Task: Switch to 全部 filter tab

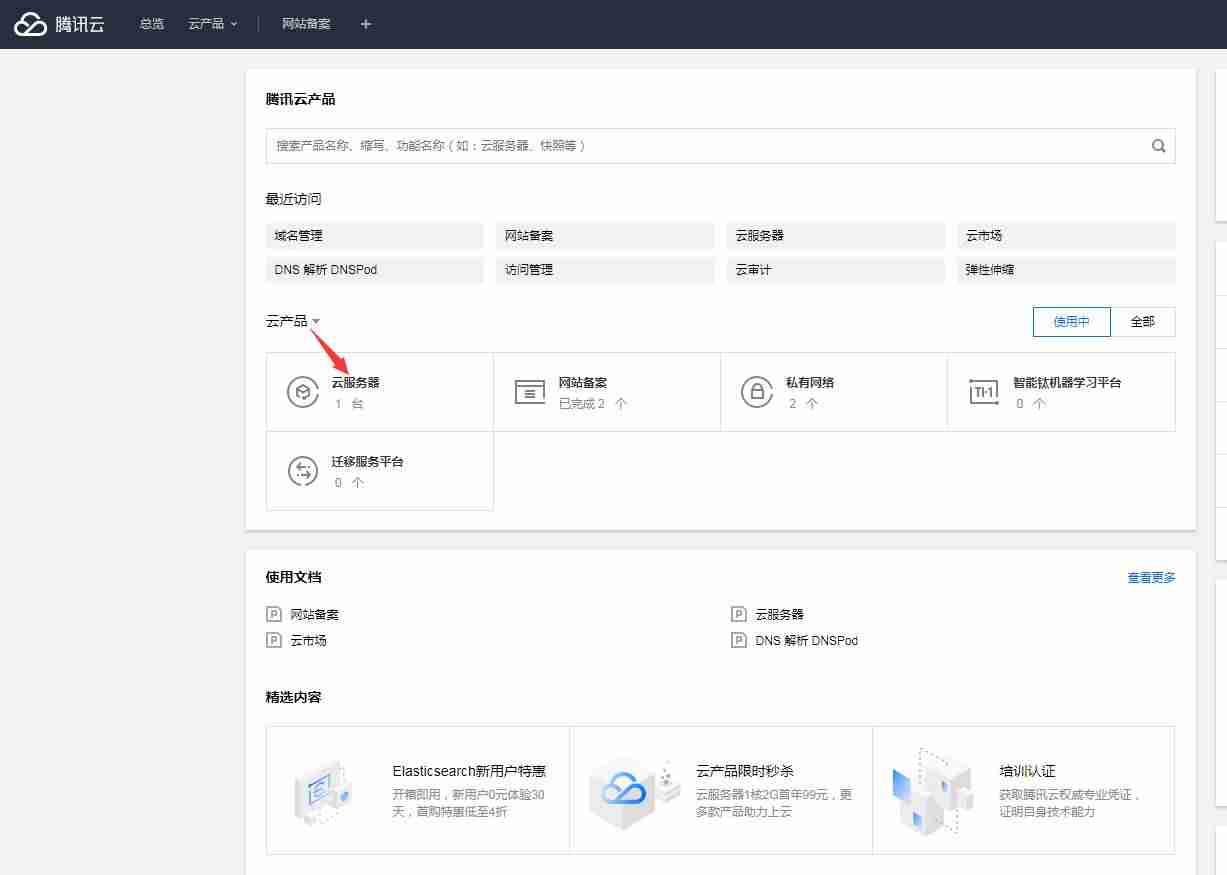Action: coord(1142,321)
